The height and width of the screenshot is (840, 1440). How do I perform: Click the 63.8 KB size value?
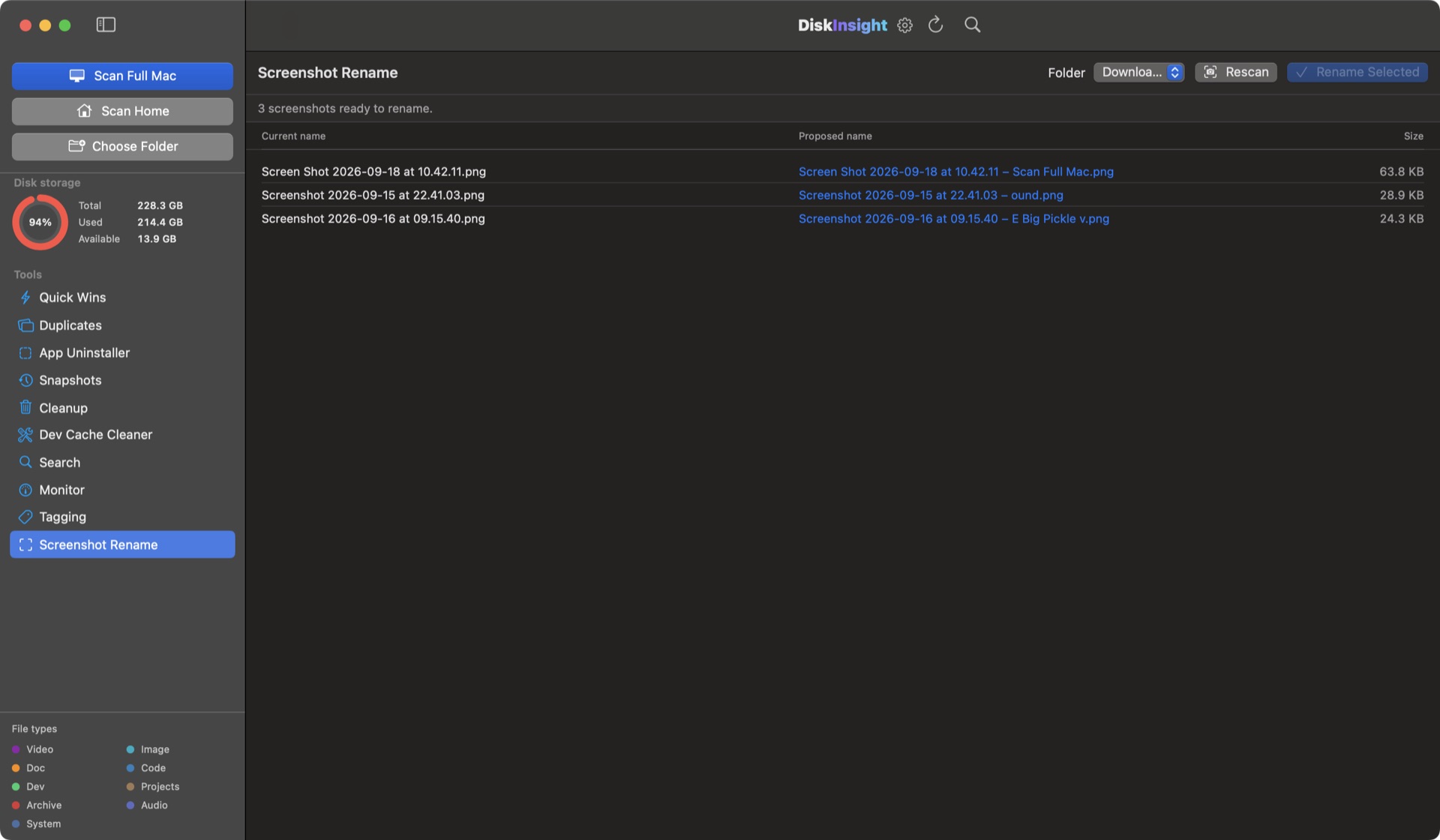1401,172
